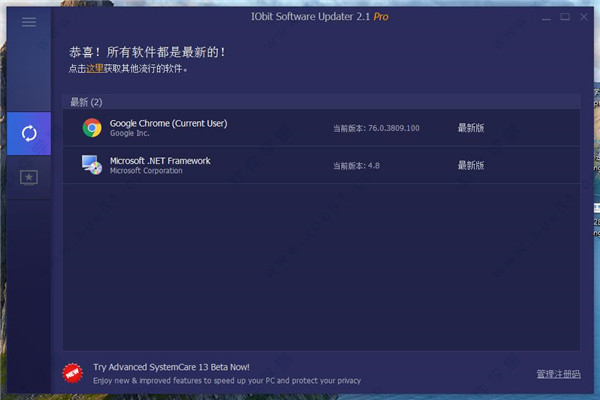Maximize the IObit Software Updater window
Screen dimensions: 600x400
coord(565,17)
